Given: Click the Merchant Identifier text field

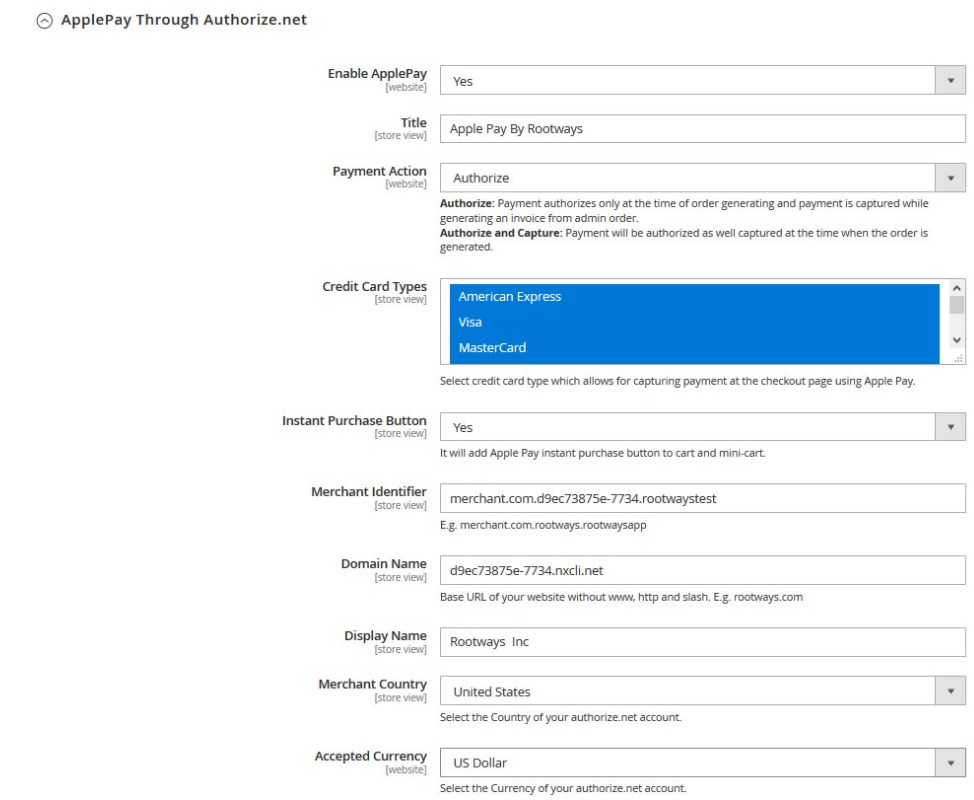Looking at the screenshot, I should pyautogui.click(x=702, y=498).
